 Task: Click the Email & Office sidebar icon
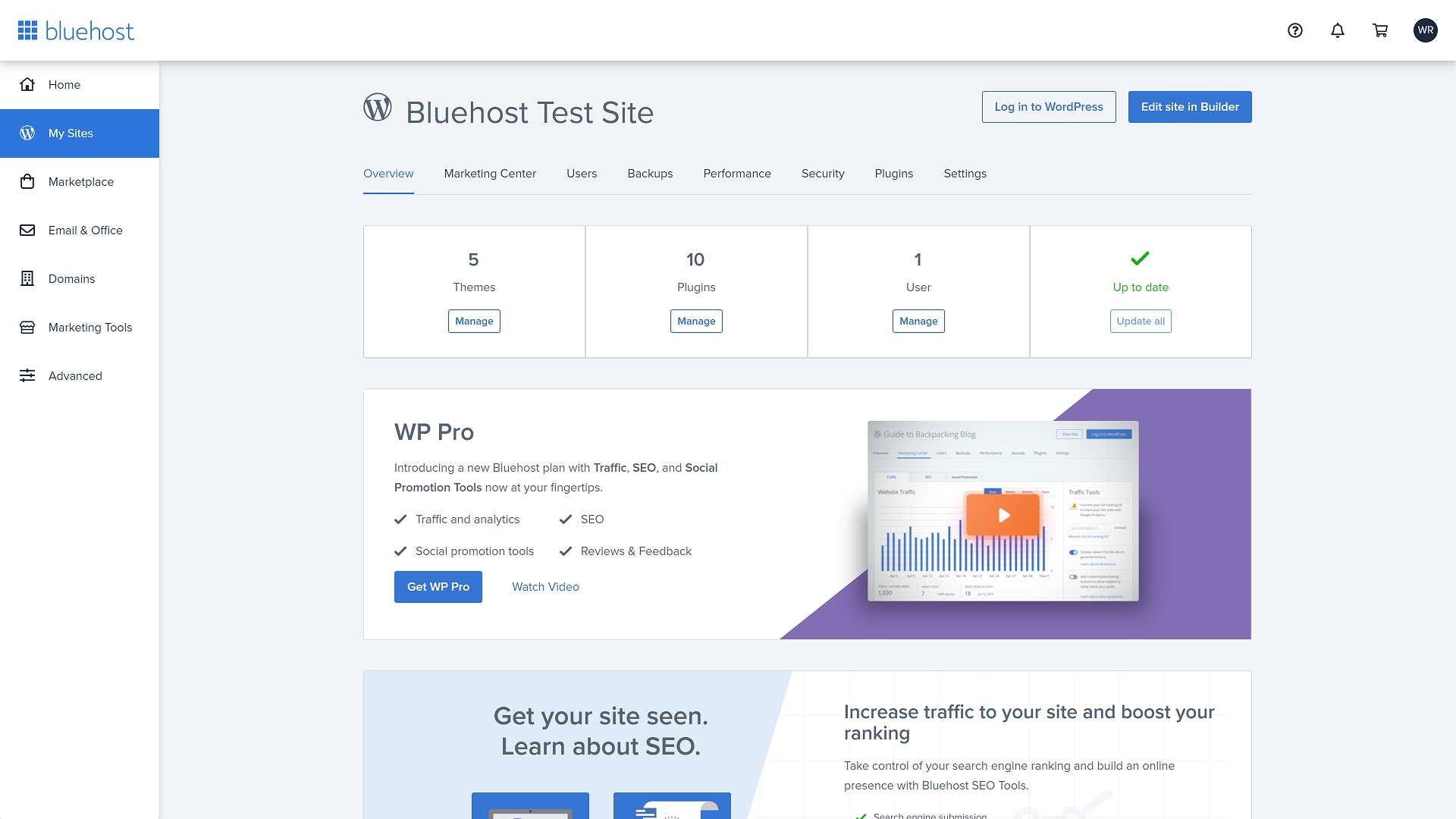pyautogui.click(x=27, y=230)
